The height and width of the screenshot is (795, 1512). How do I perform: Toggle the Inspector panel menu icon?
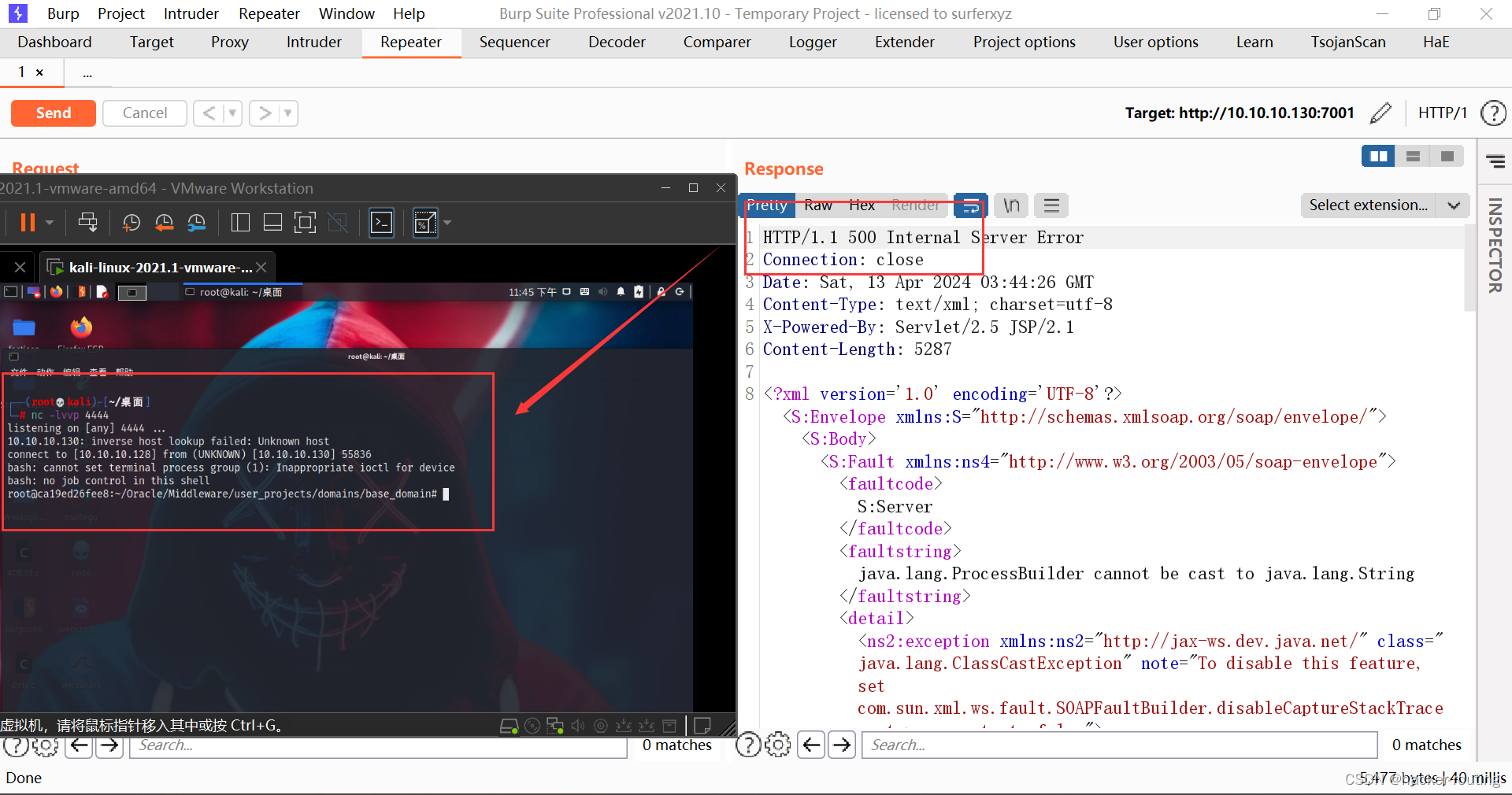[x=1495, y=162]
